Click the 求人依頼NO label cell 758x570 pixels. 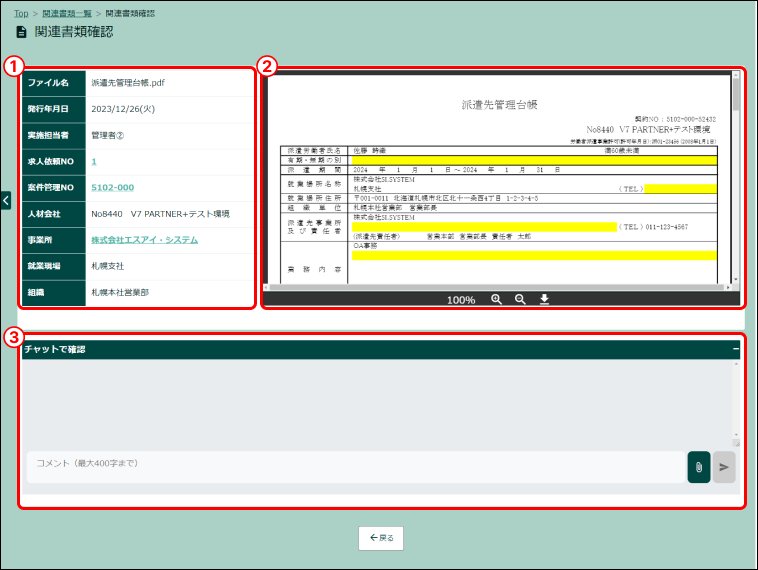(x=54, y=161)
